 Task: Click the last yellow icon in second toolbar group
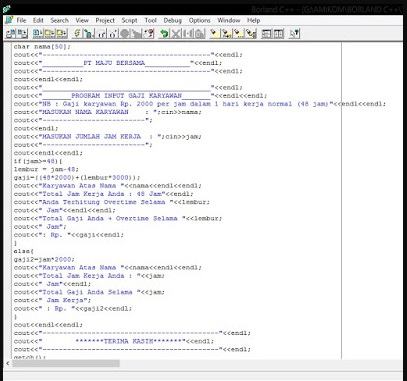tap(62, 33)
